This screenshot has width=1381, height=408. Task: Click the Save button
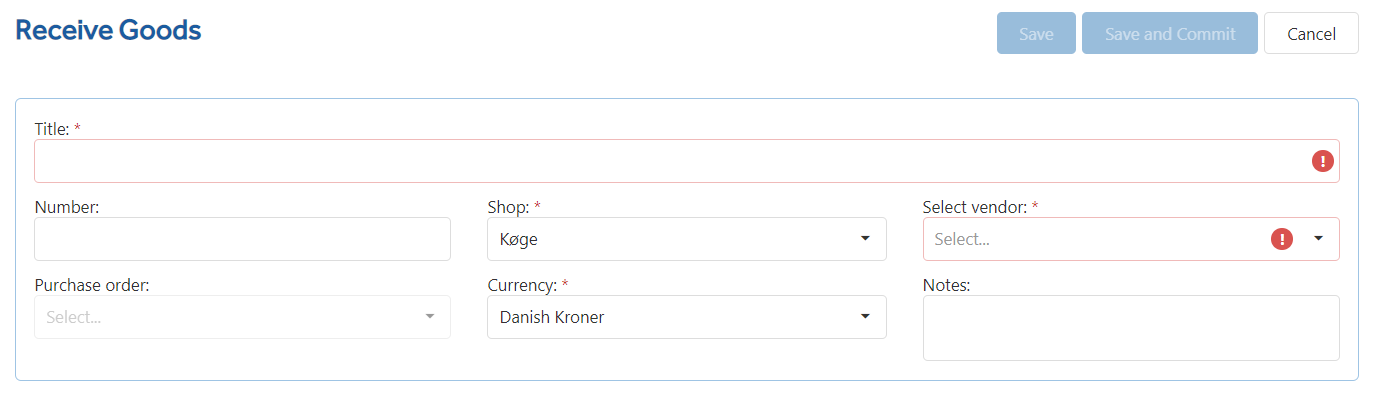tap(1036, 33)
